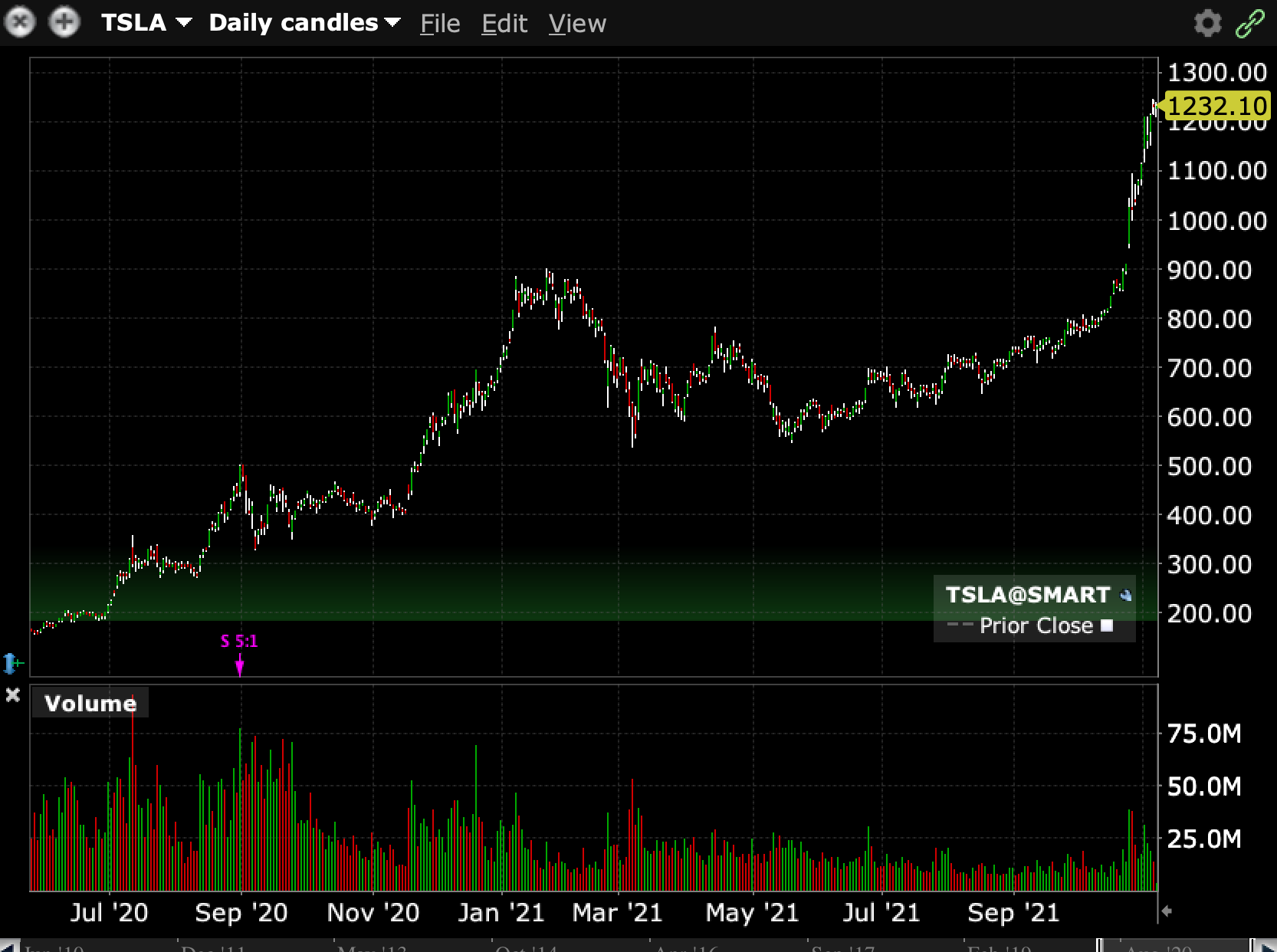
Task: Click the 50.0M volume axis label
Action: (x=1204, y=786)
